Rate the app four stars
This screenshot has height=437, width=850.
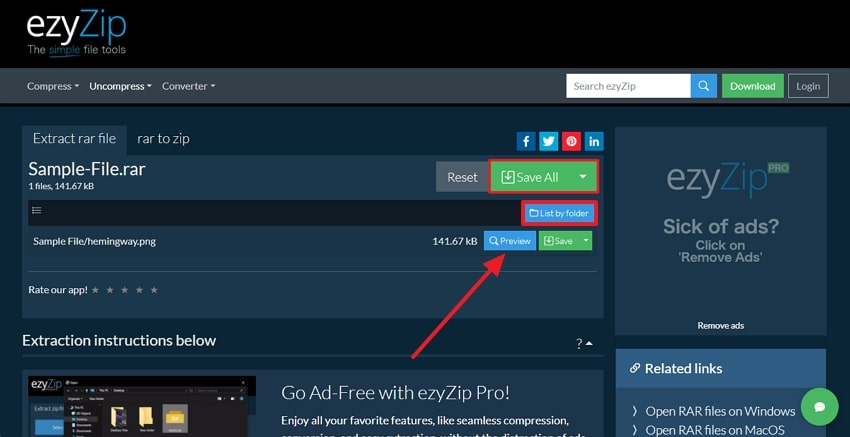139,290
